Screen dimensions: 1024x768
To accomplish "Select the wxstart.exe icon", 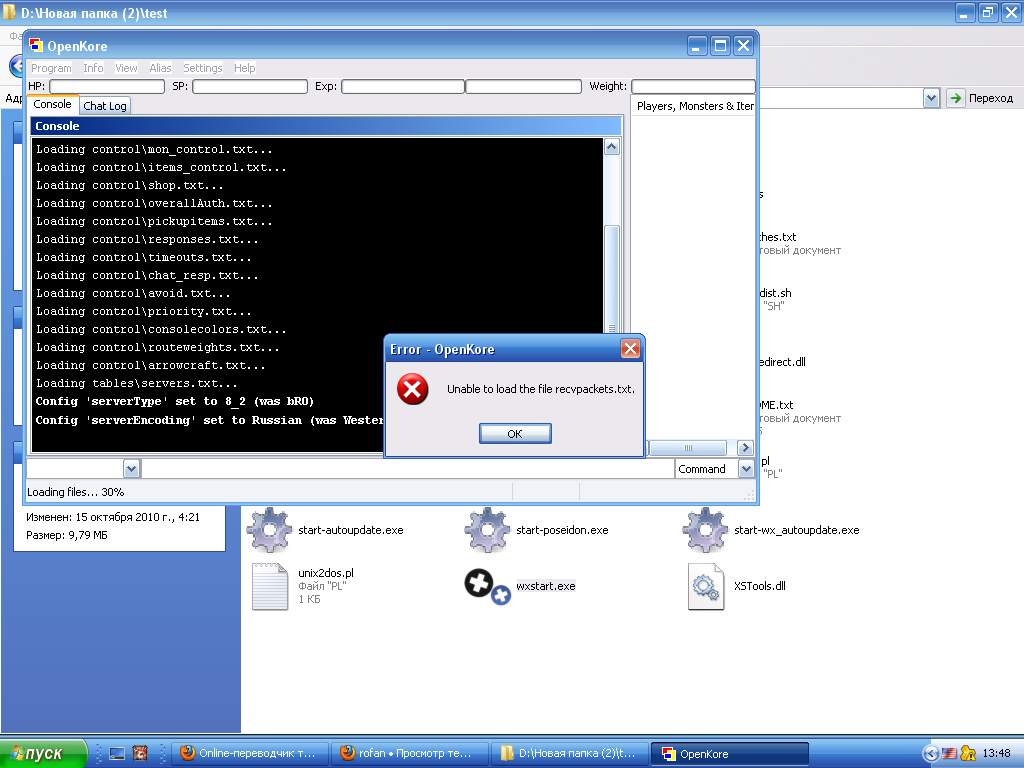I will click(487, 586).
